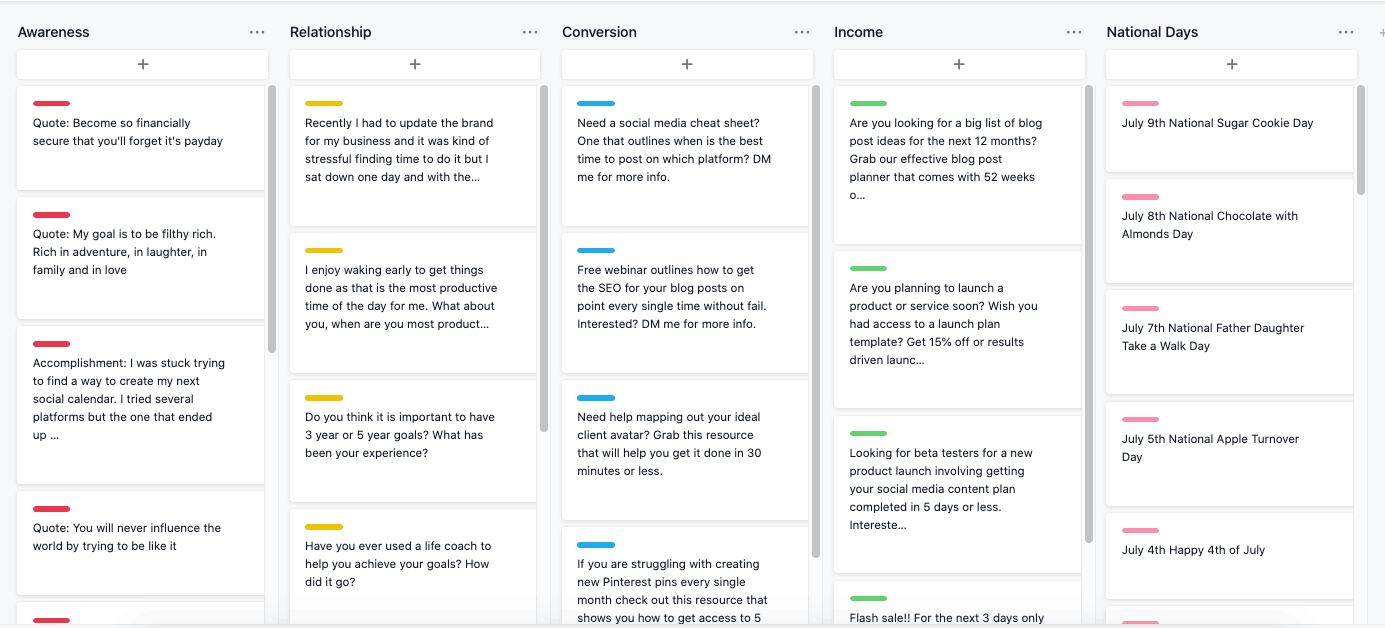The image size is (1385, 628).
Task: Open the Income column options menu
Action: click(x=1074, y=32)
